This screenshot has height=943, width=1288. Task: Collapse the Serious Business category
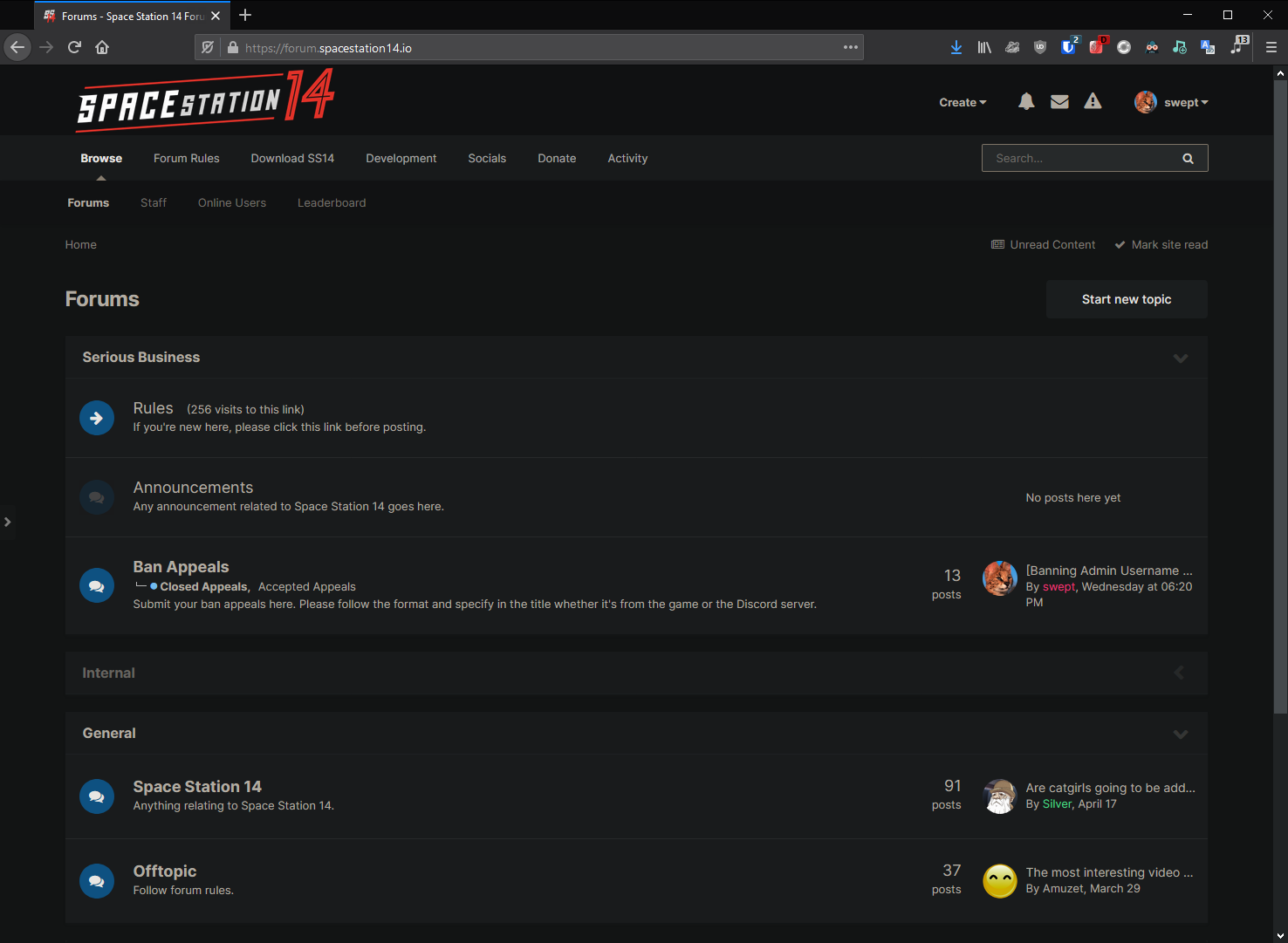point(1181,359)
